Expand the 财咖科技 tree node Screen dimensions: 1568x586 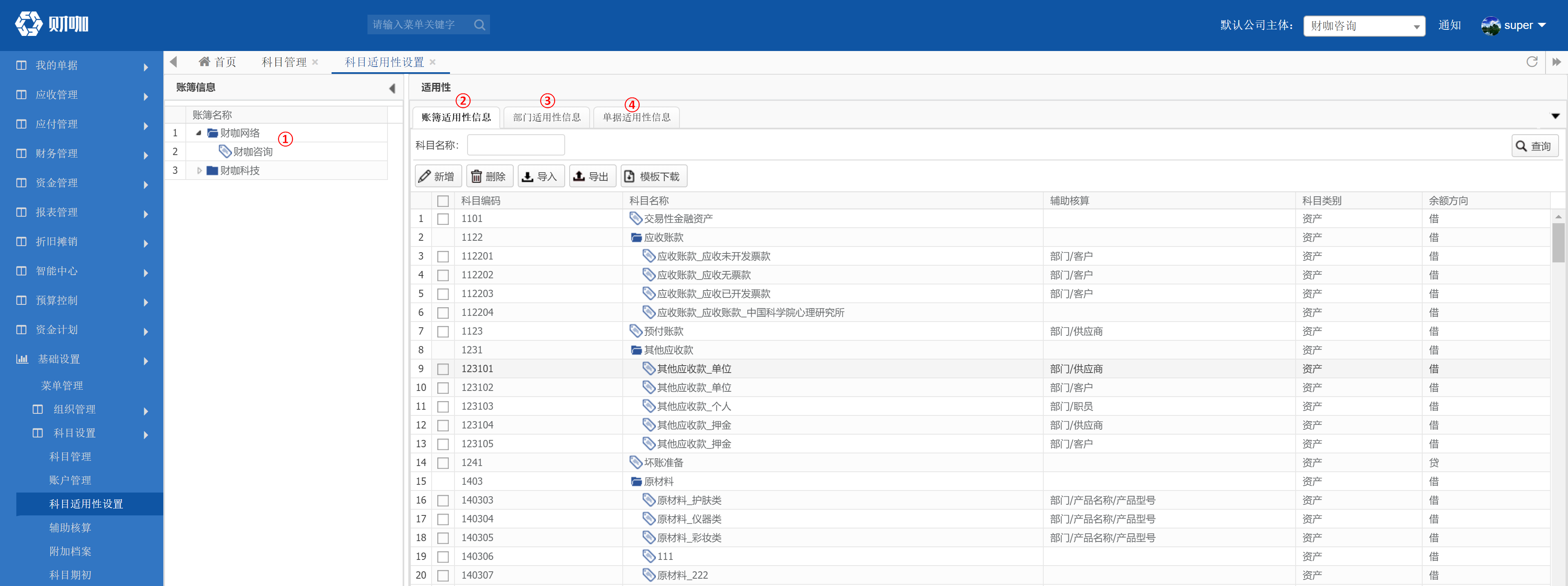199,171
